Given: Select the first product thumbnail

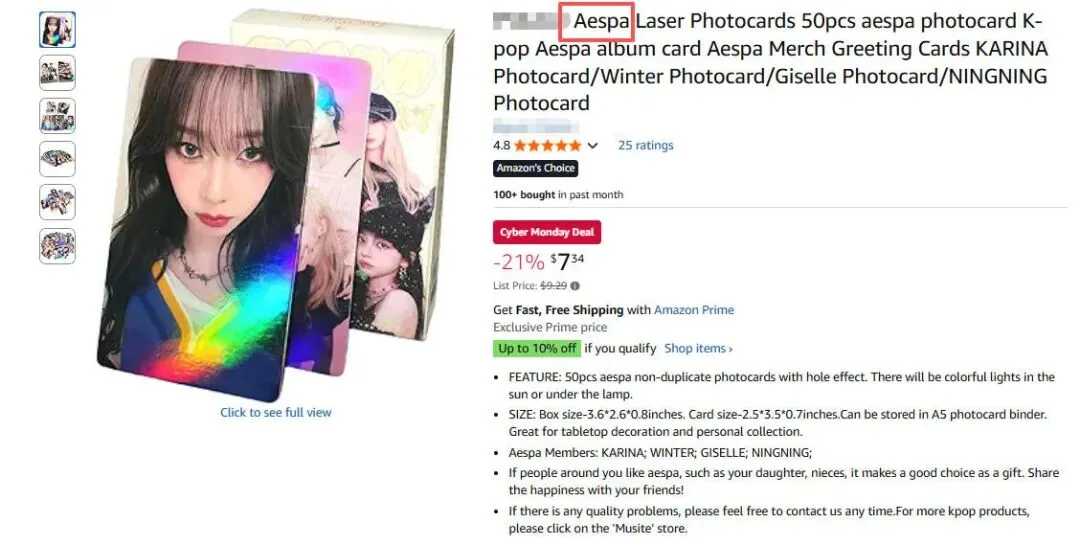Looking at the screenshot, I should [57, 30].
